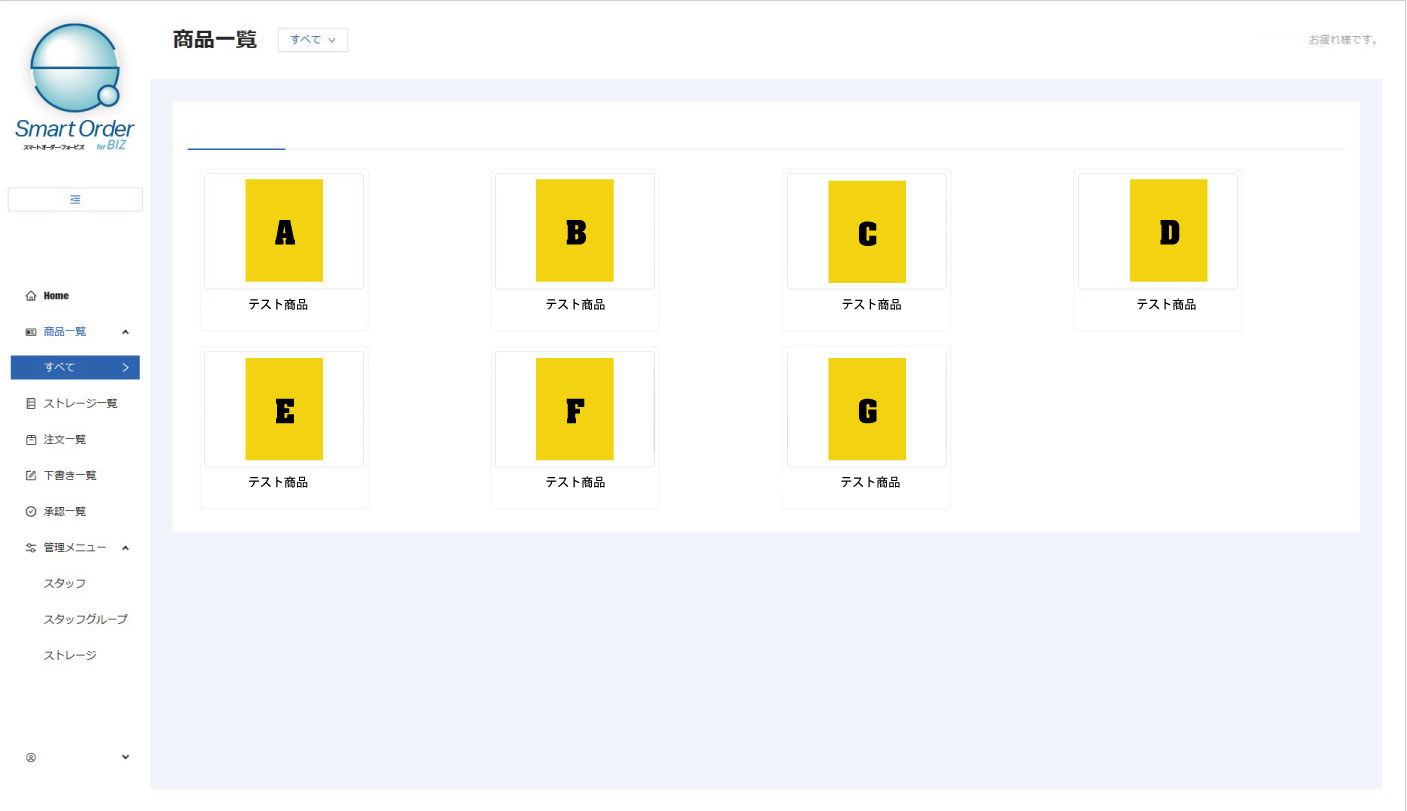Viewport: 1407px width, 811px height.
Task: Expand the user account chevron at bottom
Action: pyautogui.click(x=125, y=758)
